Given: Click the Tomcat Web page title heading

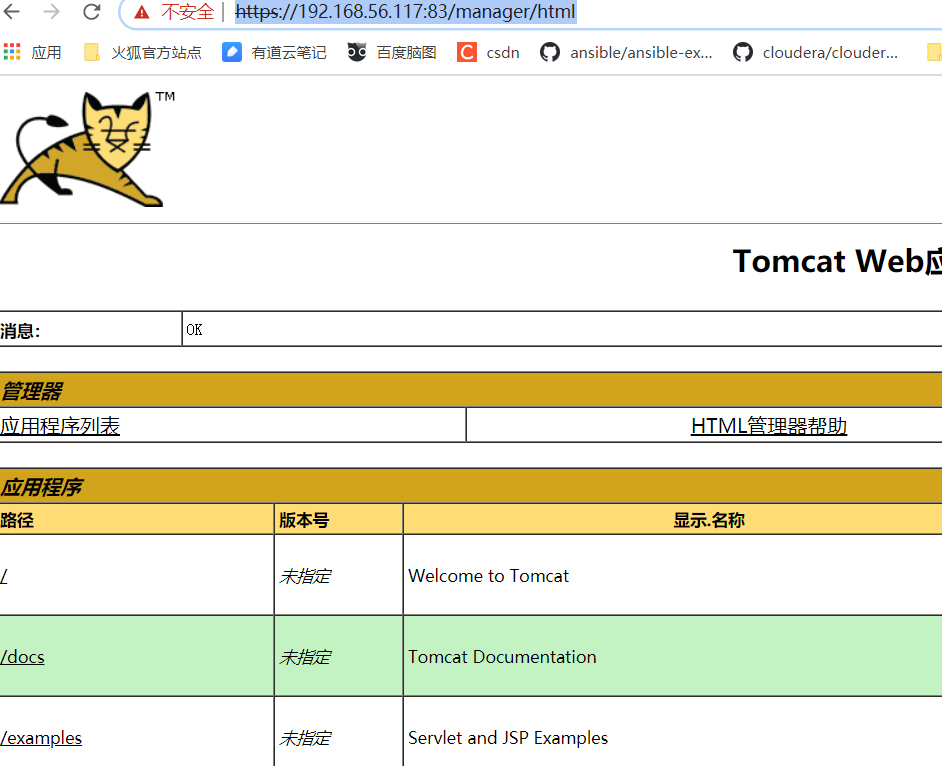Looking at the screenshot, I should pyautogui.click(x=837, y=261).
